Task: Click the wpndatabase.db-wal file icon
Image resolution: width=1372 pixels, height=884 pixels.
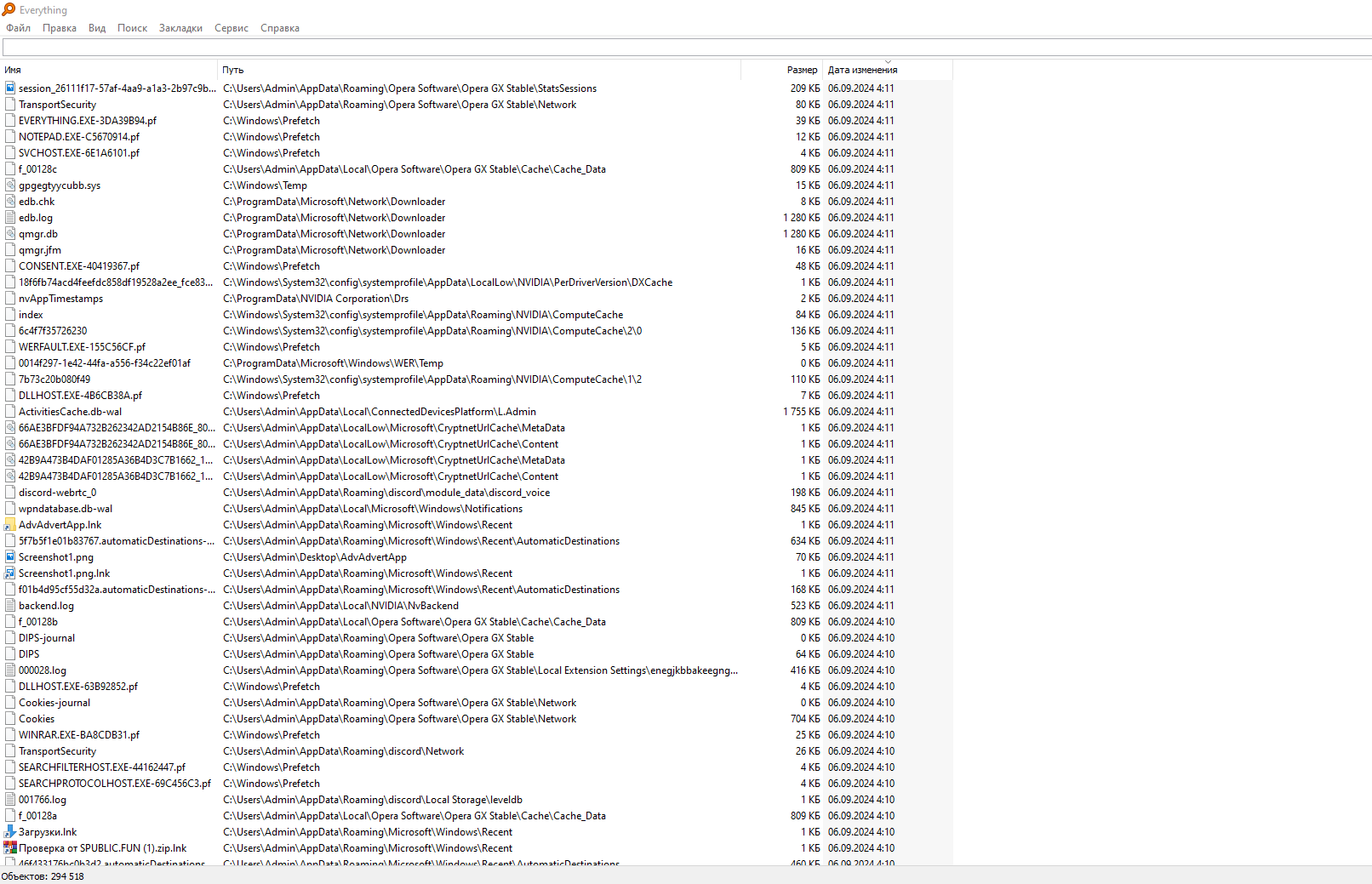Action: (x=10, y=508)
